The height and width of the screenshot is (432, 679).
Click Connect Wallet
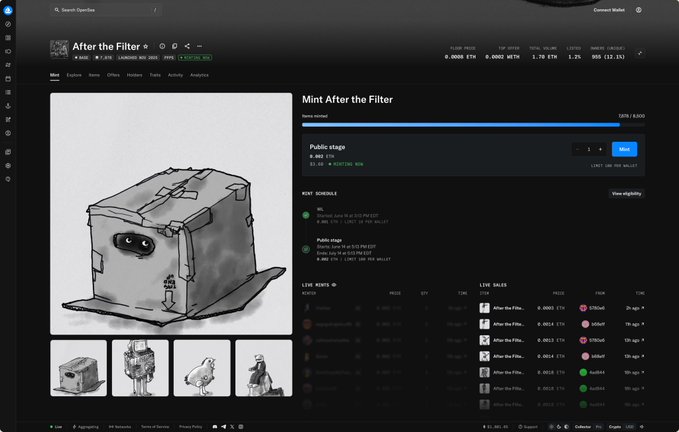(x=609, y=10)
